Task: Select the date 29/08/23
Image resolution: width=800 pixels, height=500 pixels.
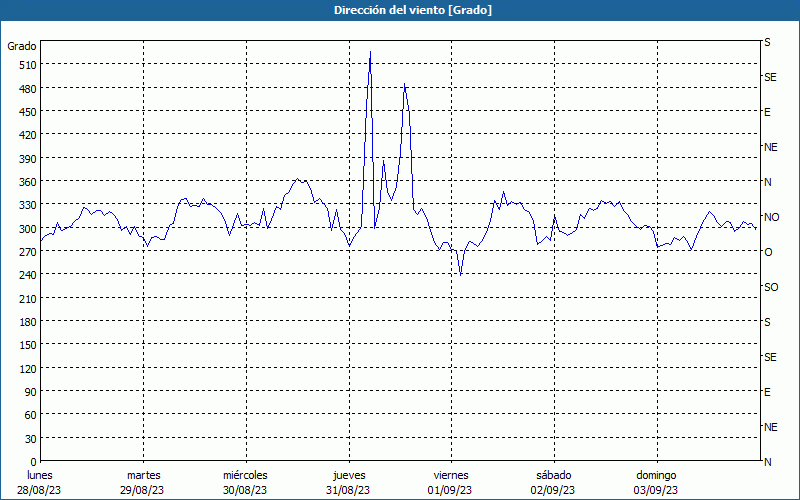Action: [142, 490]
